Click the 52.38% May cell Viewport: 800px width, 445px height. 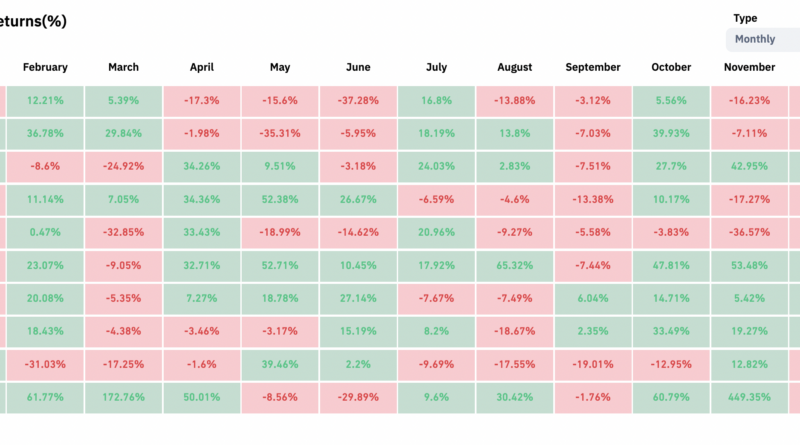click(280, 199)
